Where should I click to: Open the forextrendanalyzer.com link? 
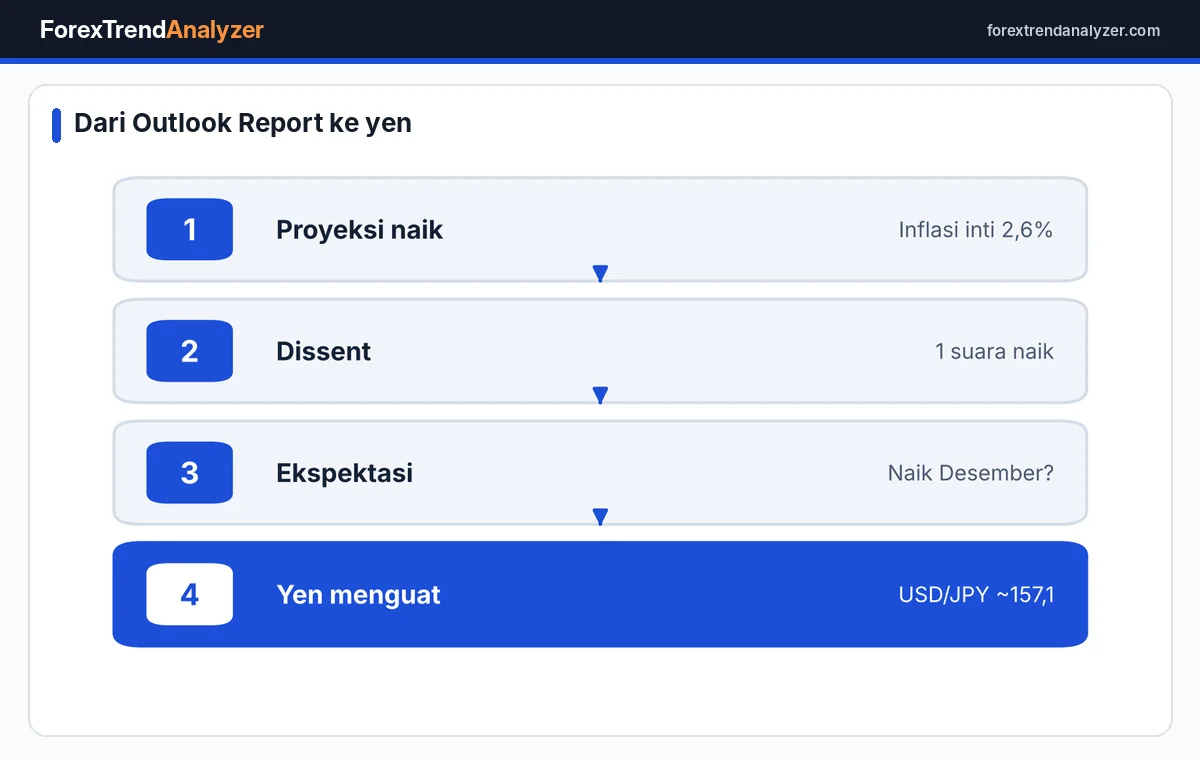pyautogui.click(x=1073, y=31)
